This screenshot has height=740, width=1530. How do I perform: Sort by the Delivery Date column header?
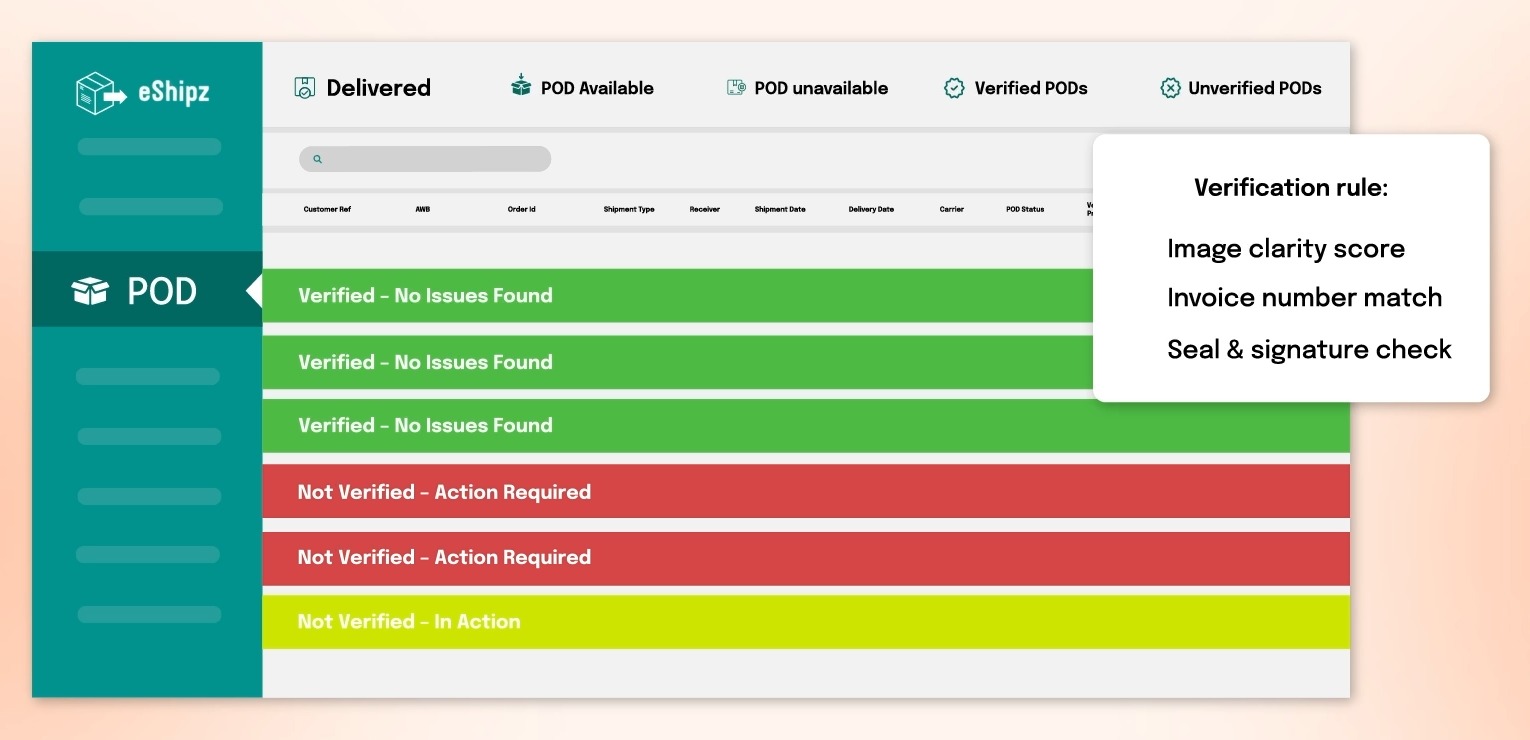[871, 210]
